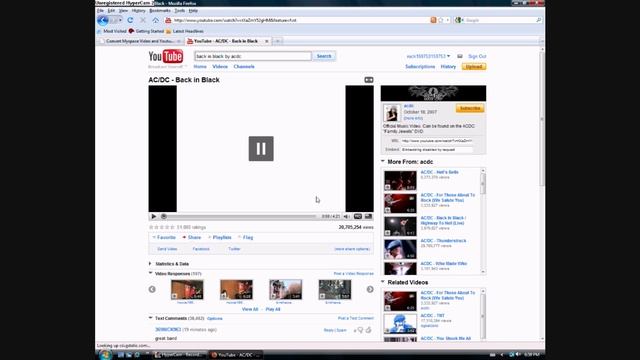The image size is (640, 360).
Task: Open the YouTube inbox envelope icon
Action: 460,56
